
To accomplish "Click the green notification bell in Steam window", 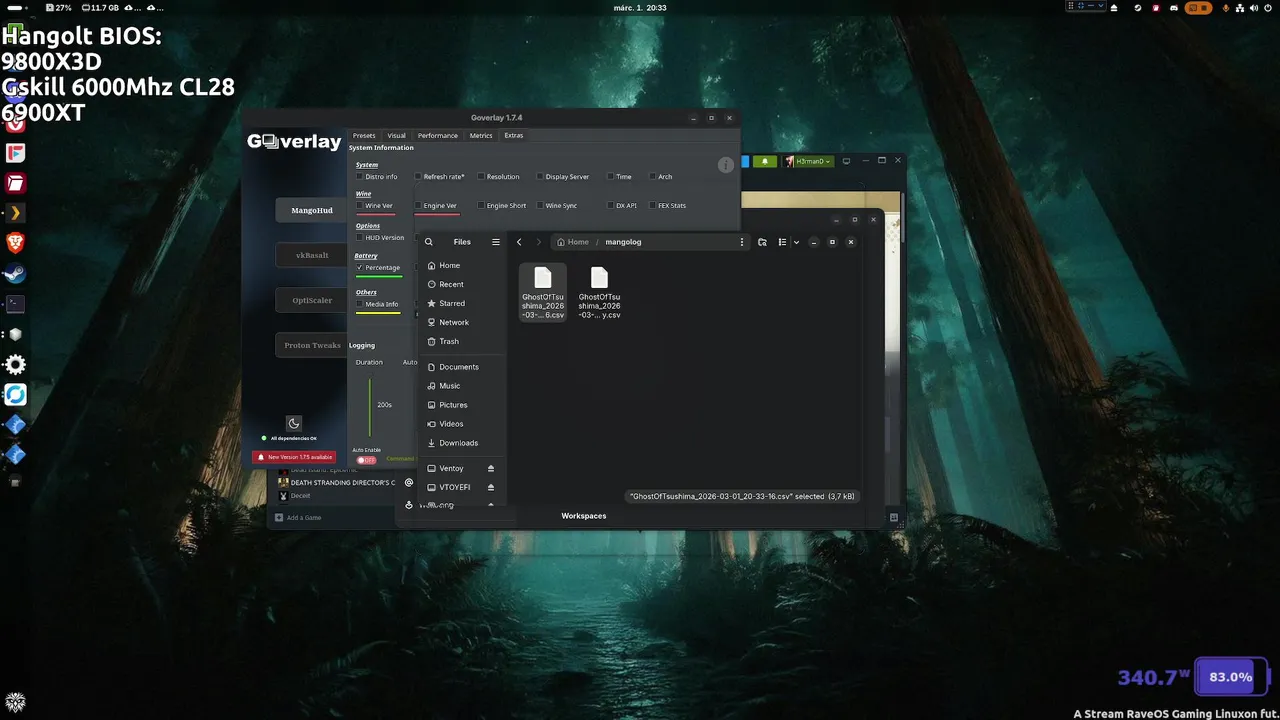I will point(765,161).
